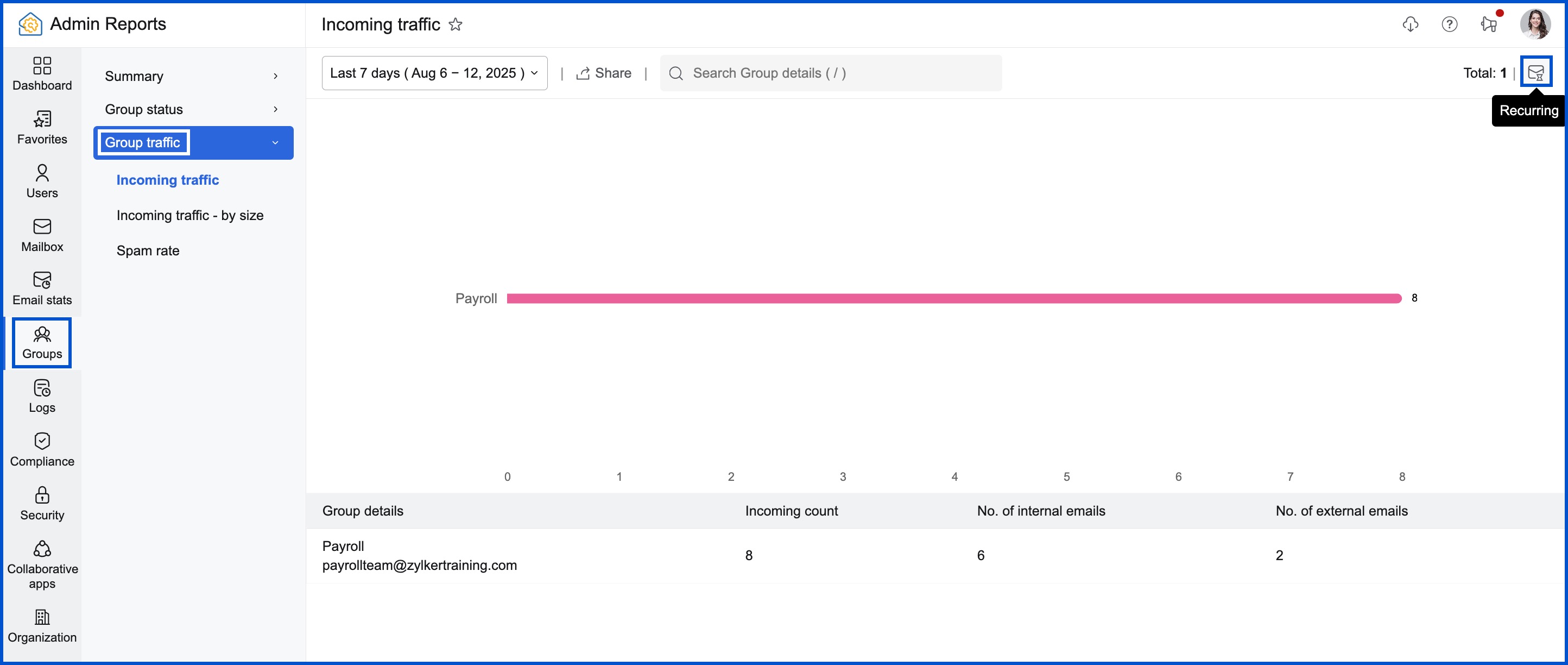Screen dimensions: 1568x665
Task: Open the Spam rate report
Action: click(148, 250)
